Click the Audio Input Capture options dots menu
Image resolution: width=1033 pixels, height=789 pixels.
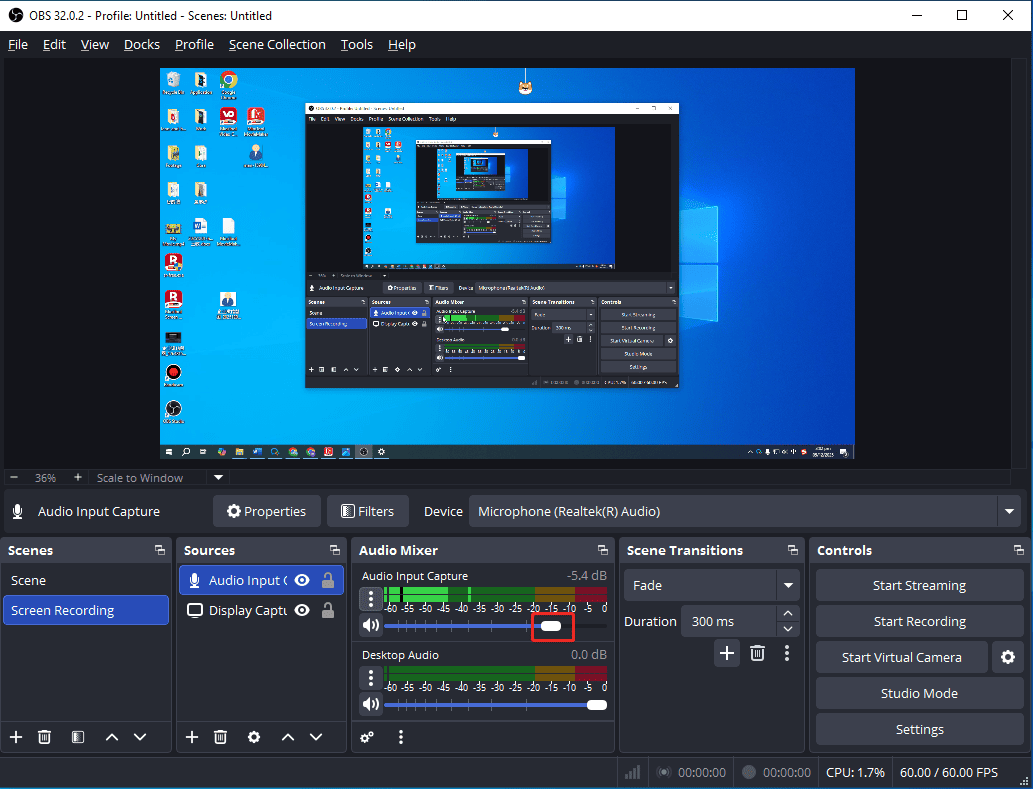(371, 598)
